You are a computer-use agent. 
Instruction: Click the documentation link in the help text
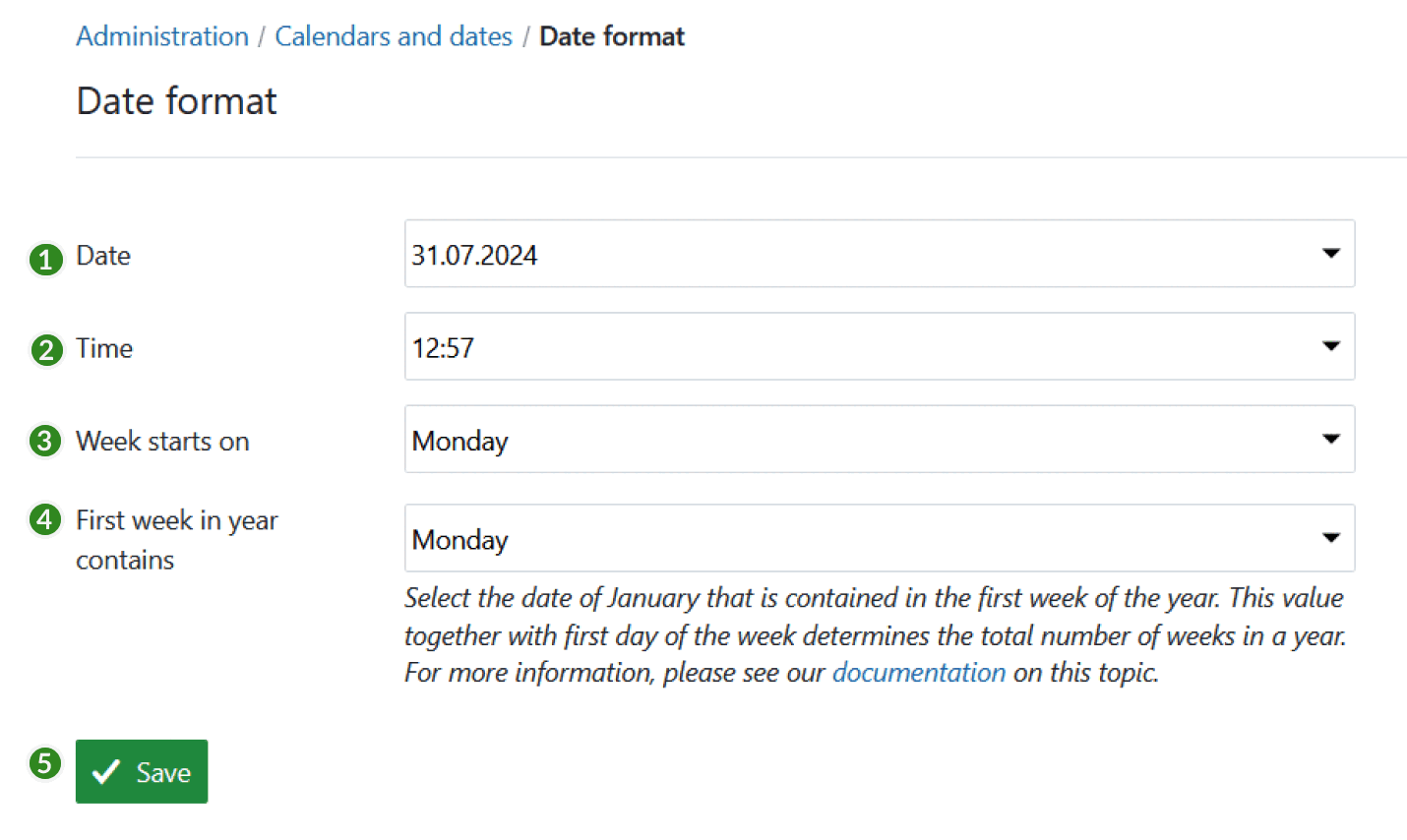(x=918, y=673)
